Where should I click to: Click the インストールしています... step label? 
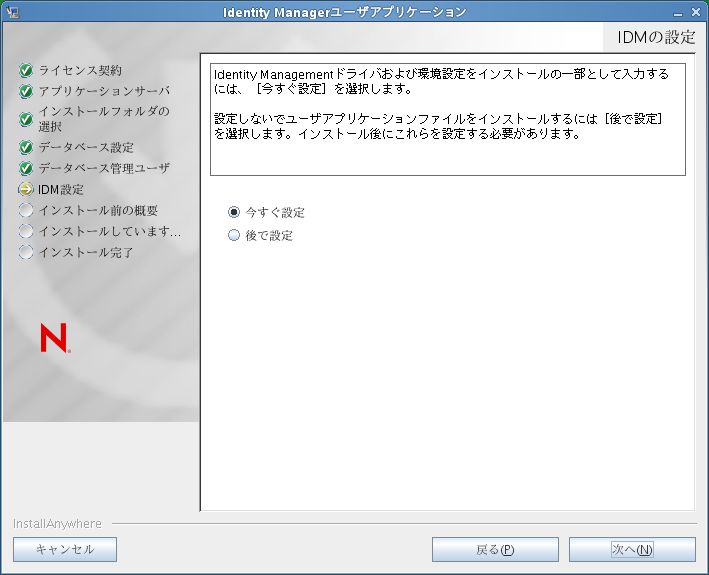[x=109, y=231]
